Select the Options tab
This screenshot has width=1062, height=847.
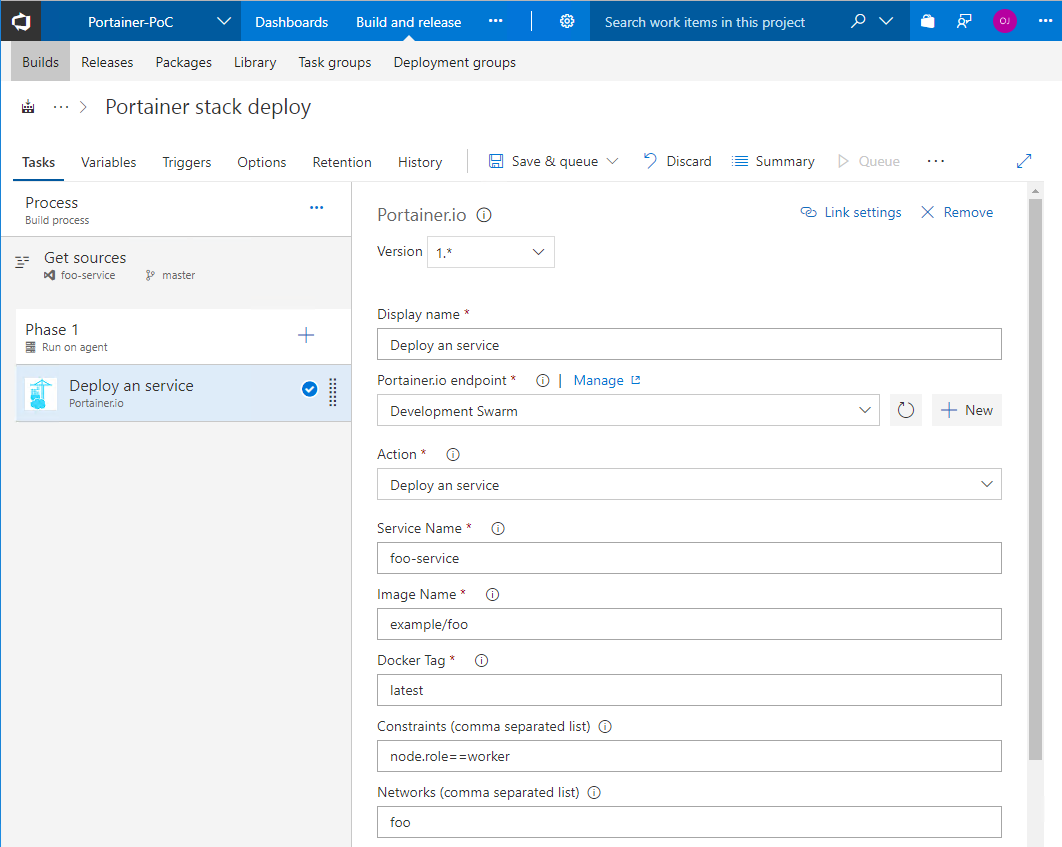coord(261,162)
